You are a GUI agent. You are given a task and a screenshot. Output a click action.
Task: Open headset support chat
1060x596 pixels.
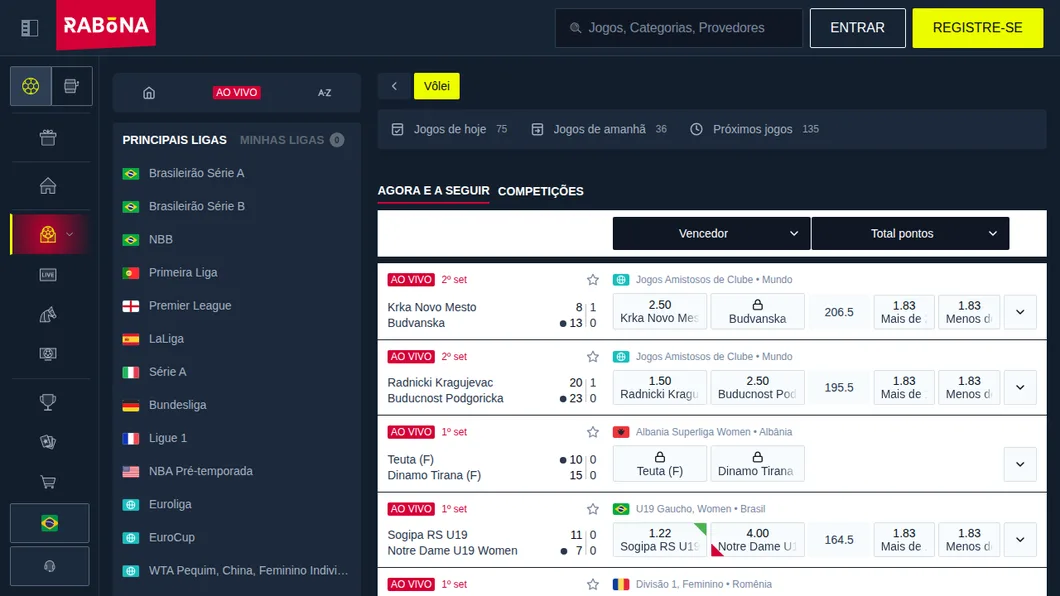[49, 566]
